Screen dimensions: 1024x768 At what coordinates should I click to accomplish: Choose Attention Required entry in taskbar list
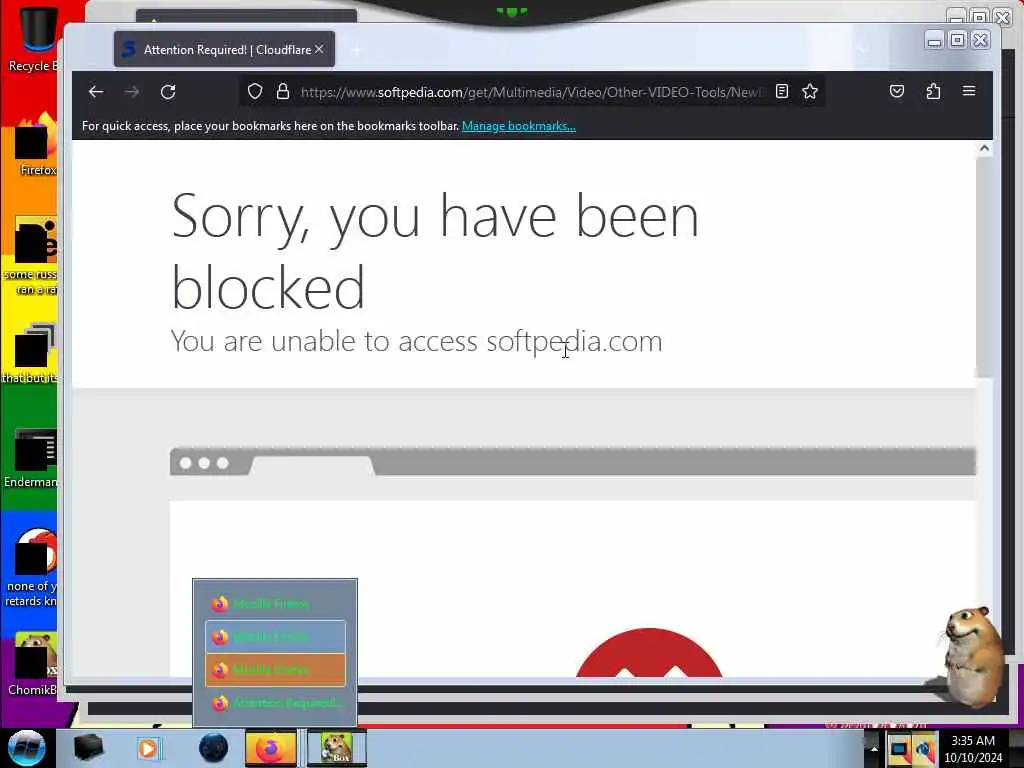point(275,703)
